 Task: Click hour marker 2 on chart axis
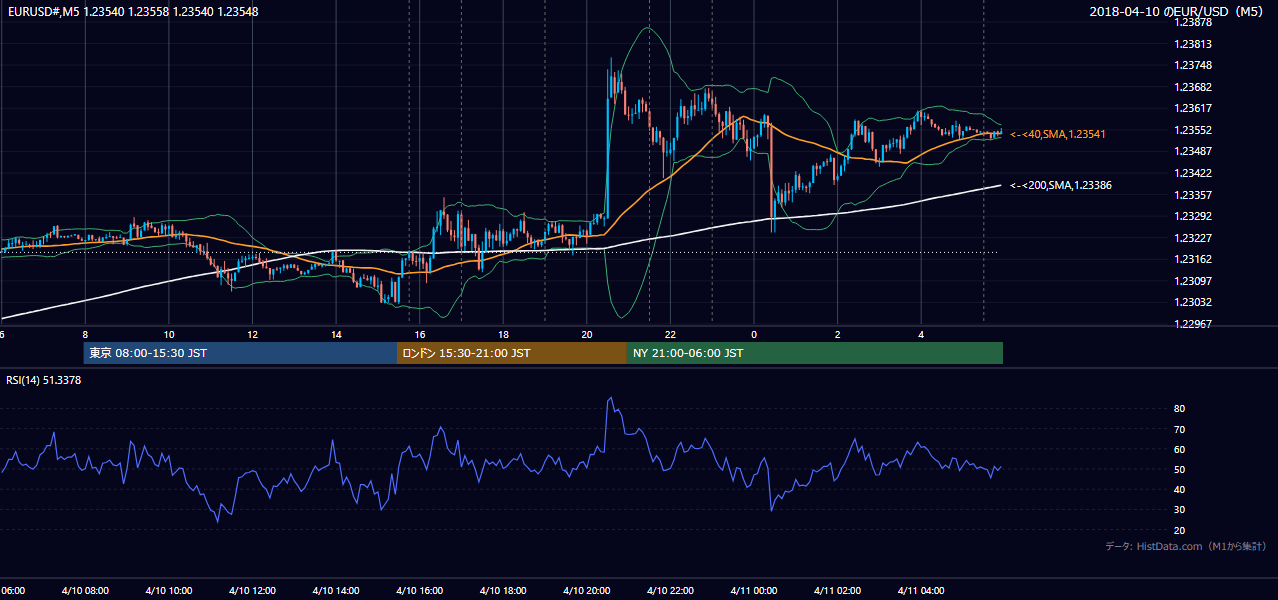(837, 334)
